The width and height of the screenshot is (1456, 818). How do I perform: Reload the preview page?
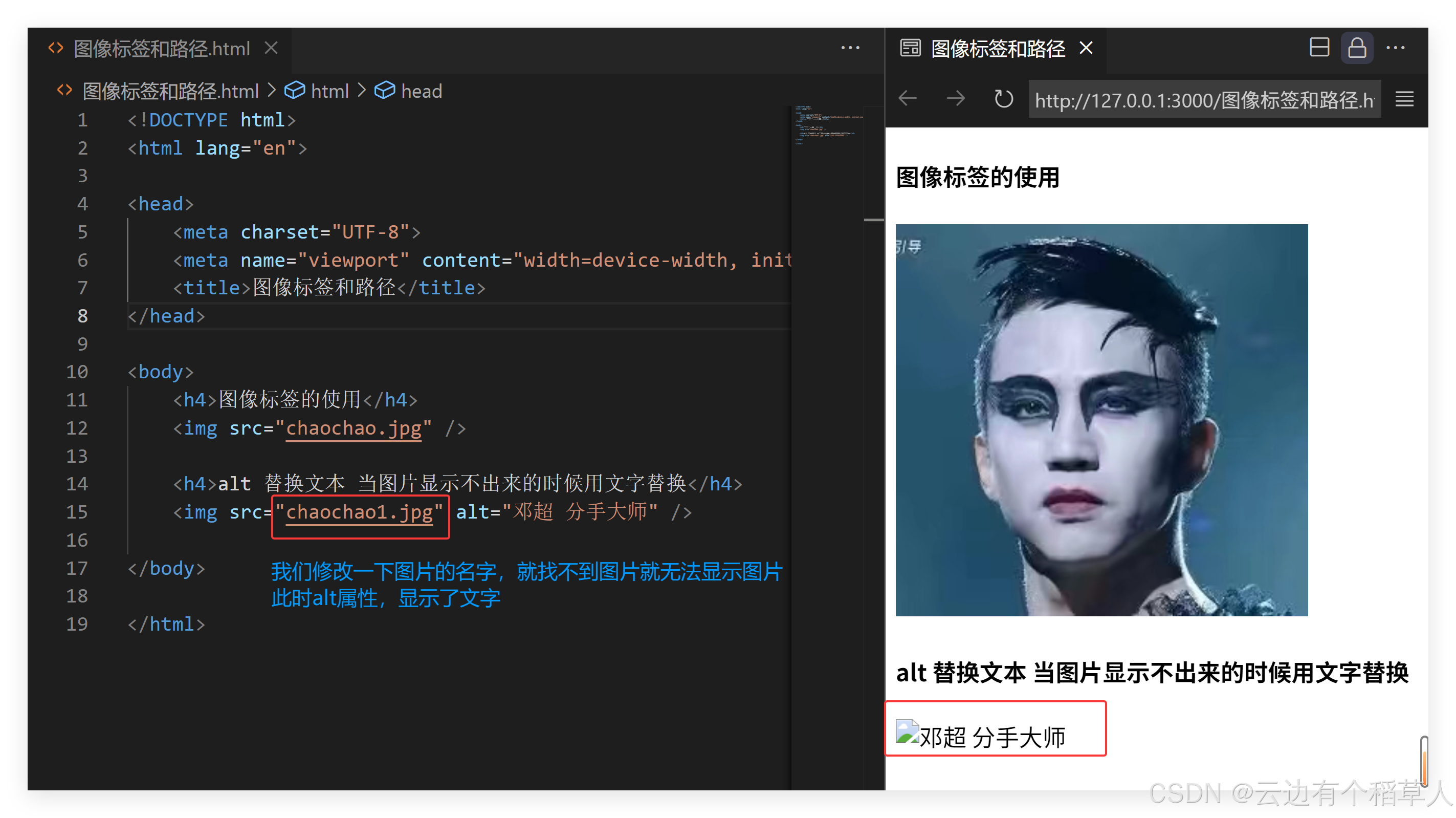[x=1003, y=99]
